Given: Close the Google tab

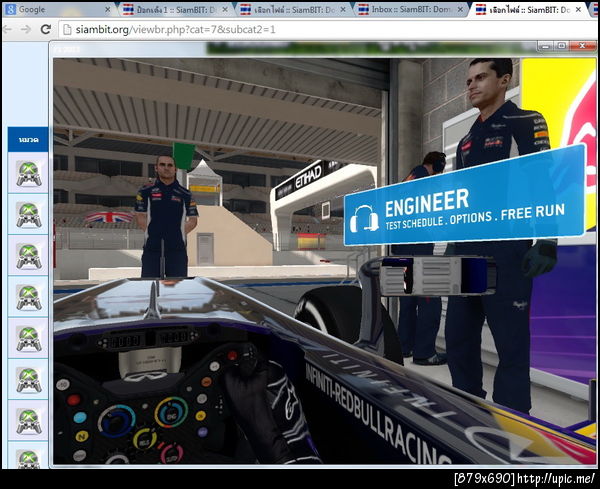Looking at the screenshot, I should (x=108, y=9).
